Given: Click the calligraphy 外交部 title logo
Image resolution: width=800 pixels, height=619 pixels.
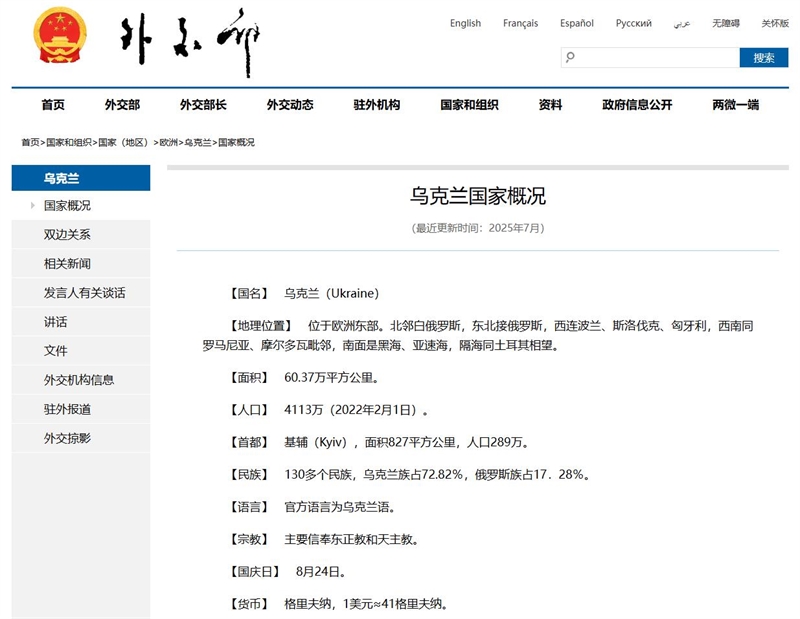Looking at the screenshot, I should 190,42.
